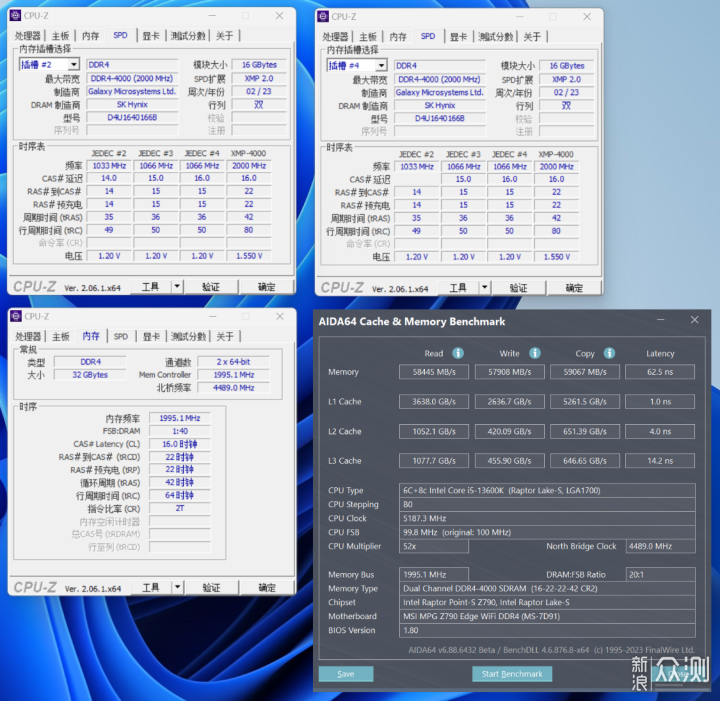Click 工具 button in slot #2 window

pyautogui.click(x=151, y=287)
